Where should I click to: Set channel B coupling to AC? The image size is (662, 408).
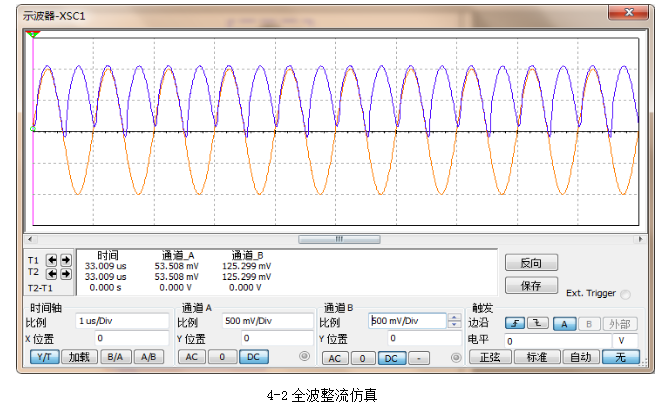tap(334, 359)
